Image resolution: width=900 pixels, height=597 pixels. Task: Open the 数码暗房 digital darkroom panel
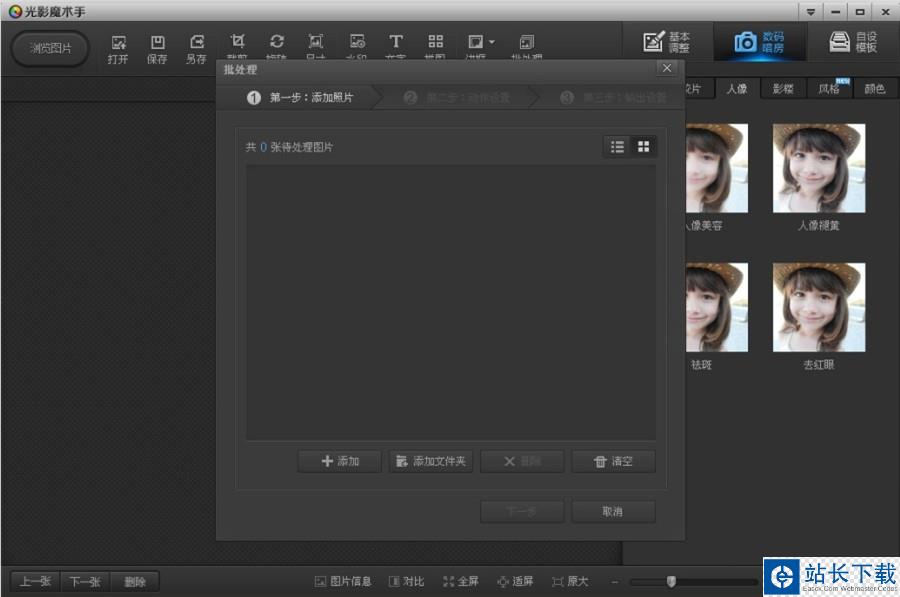(759, 42)
